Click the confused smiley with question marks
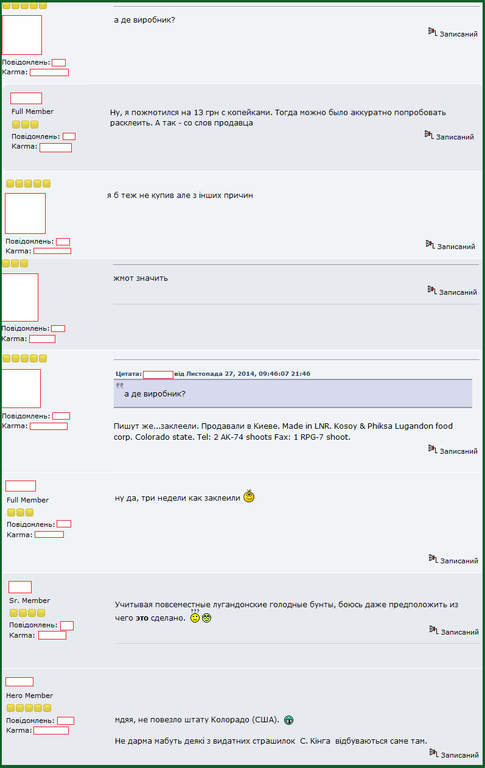 pyautogui.click(x=195, y=617)
